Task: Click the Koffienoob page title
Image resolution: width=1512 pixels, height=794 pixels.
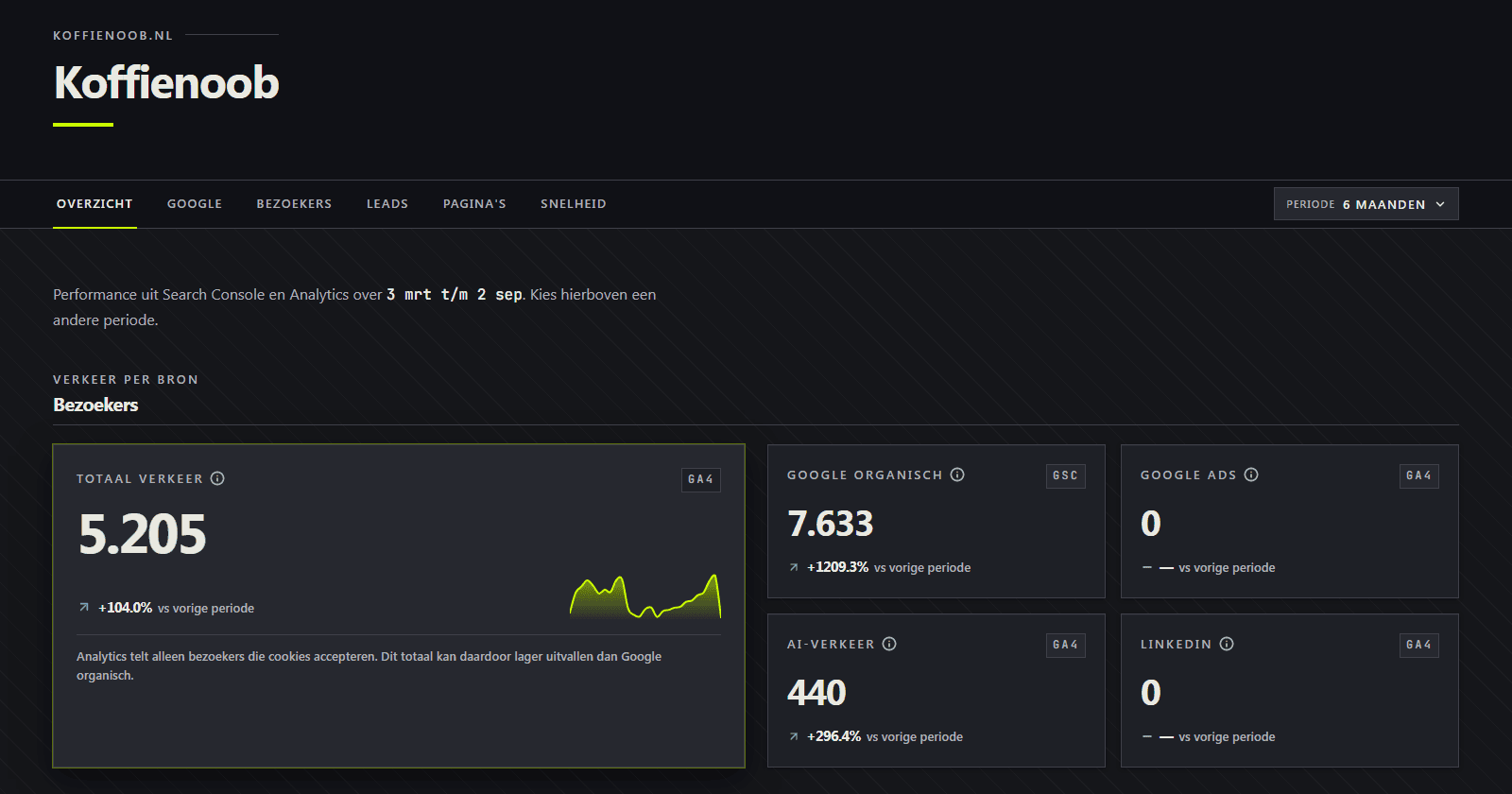Action: click(x=166, y=82)
